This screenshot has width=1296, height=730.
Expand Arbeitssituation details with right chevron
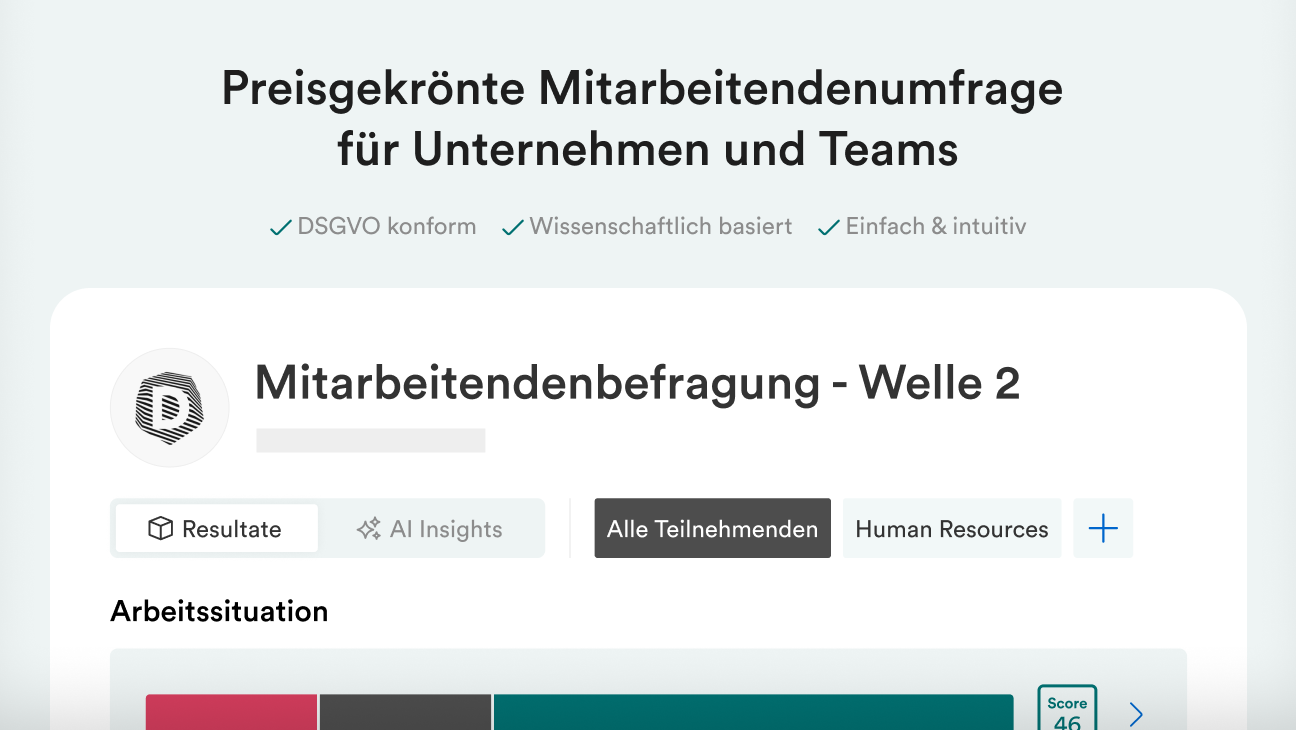[1136, 713]
